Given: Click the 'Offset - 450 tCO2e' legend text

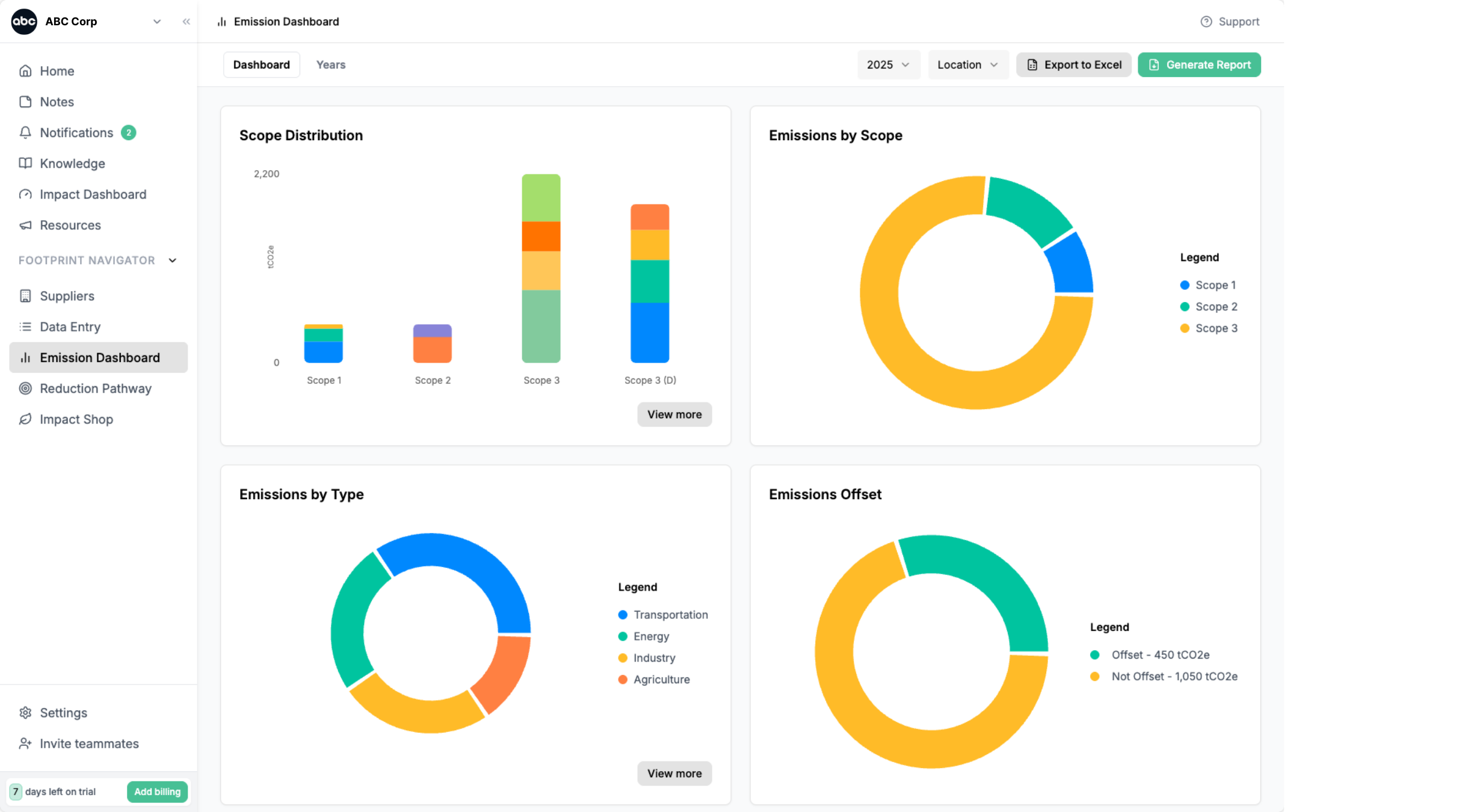Looking at the screenshot, I should [1161, 655].
